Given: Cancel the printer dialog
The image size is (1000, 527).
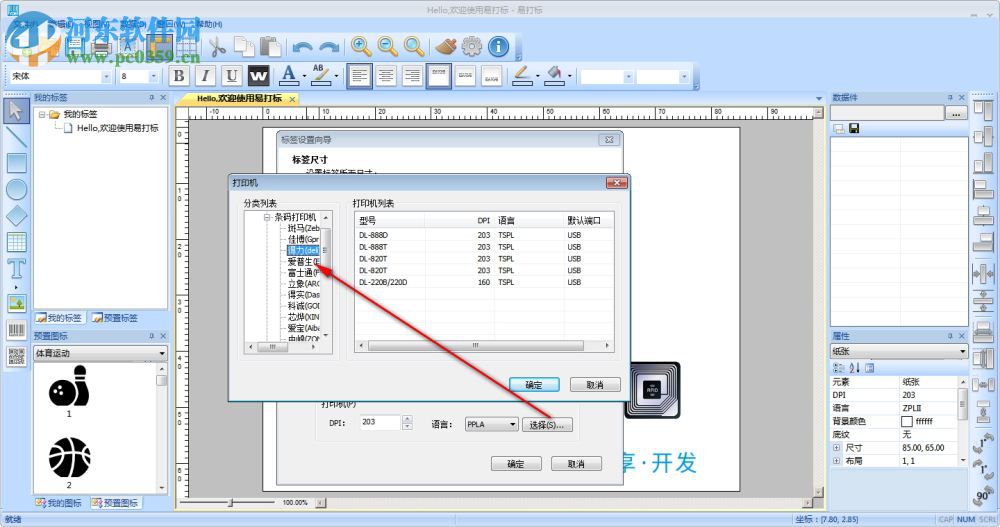Looking at the screenshot, I should coord(595,385).
